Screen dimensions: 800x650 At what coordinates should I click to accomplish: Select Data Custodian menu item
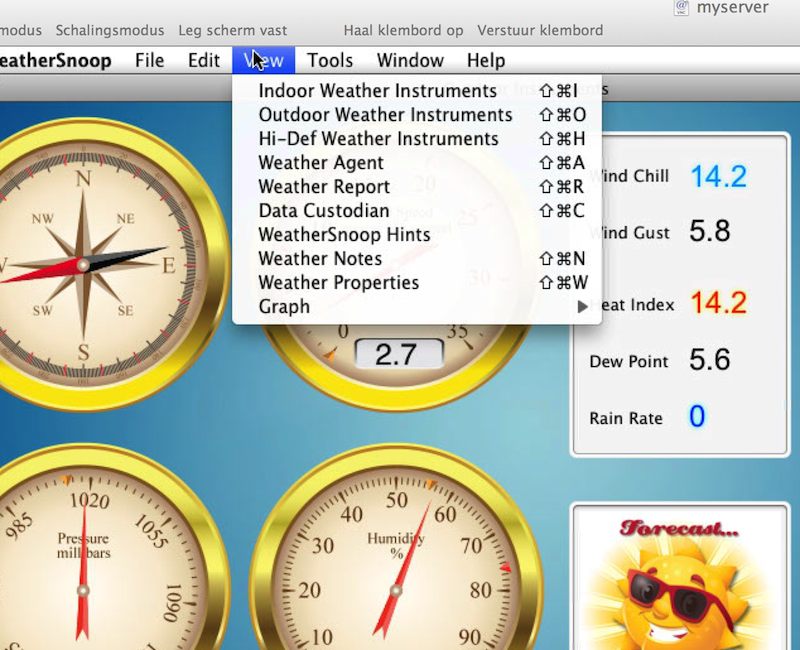[x=417, y=211]
